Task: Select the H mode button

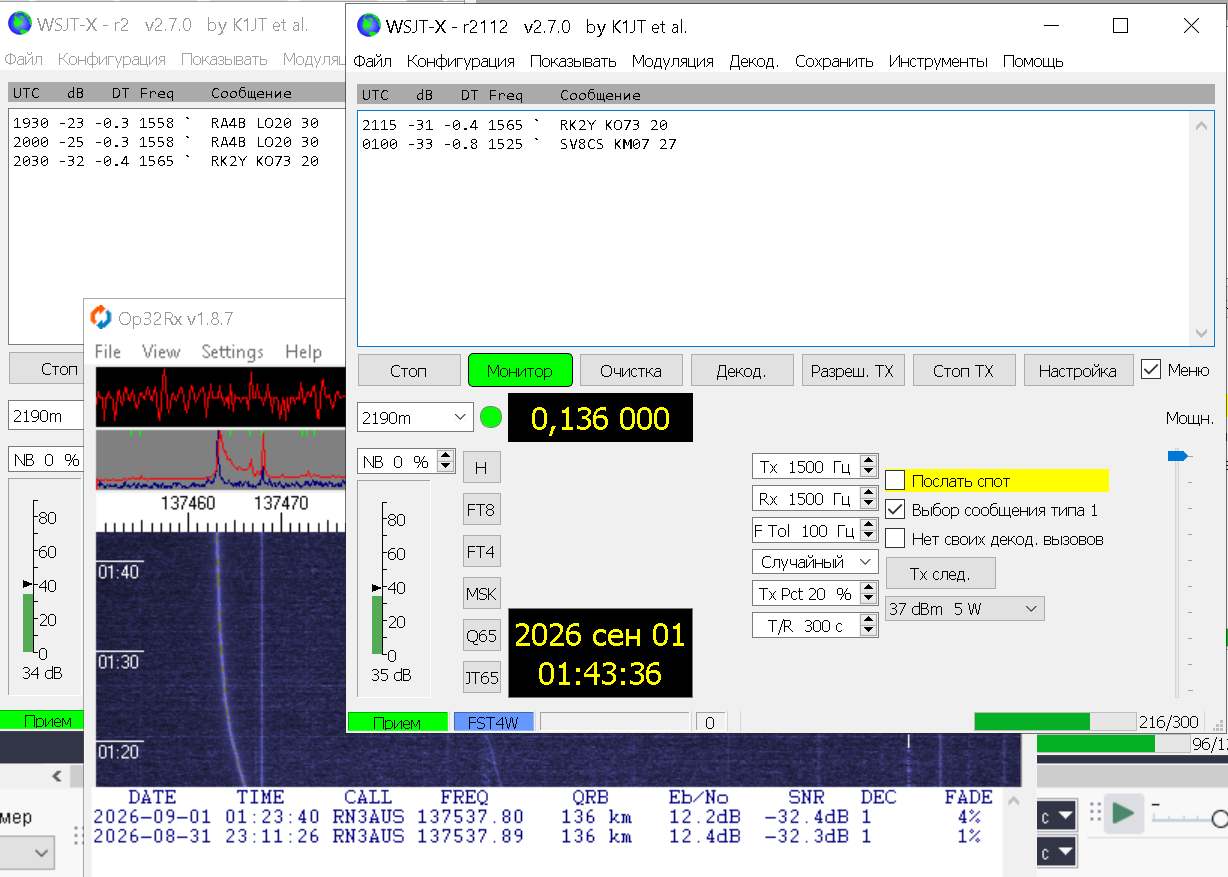Action: (x=481, y=467)
